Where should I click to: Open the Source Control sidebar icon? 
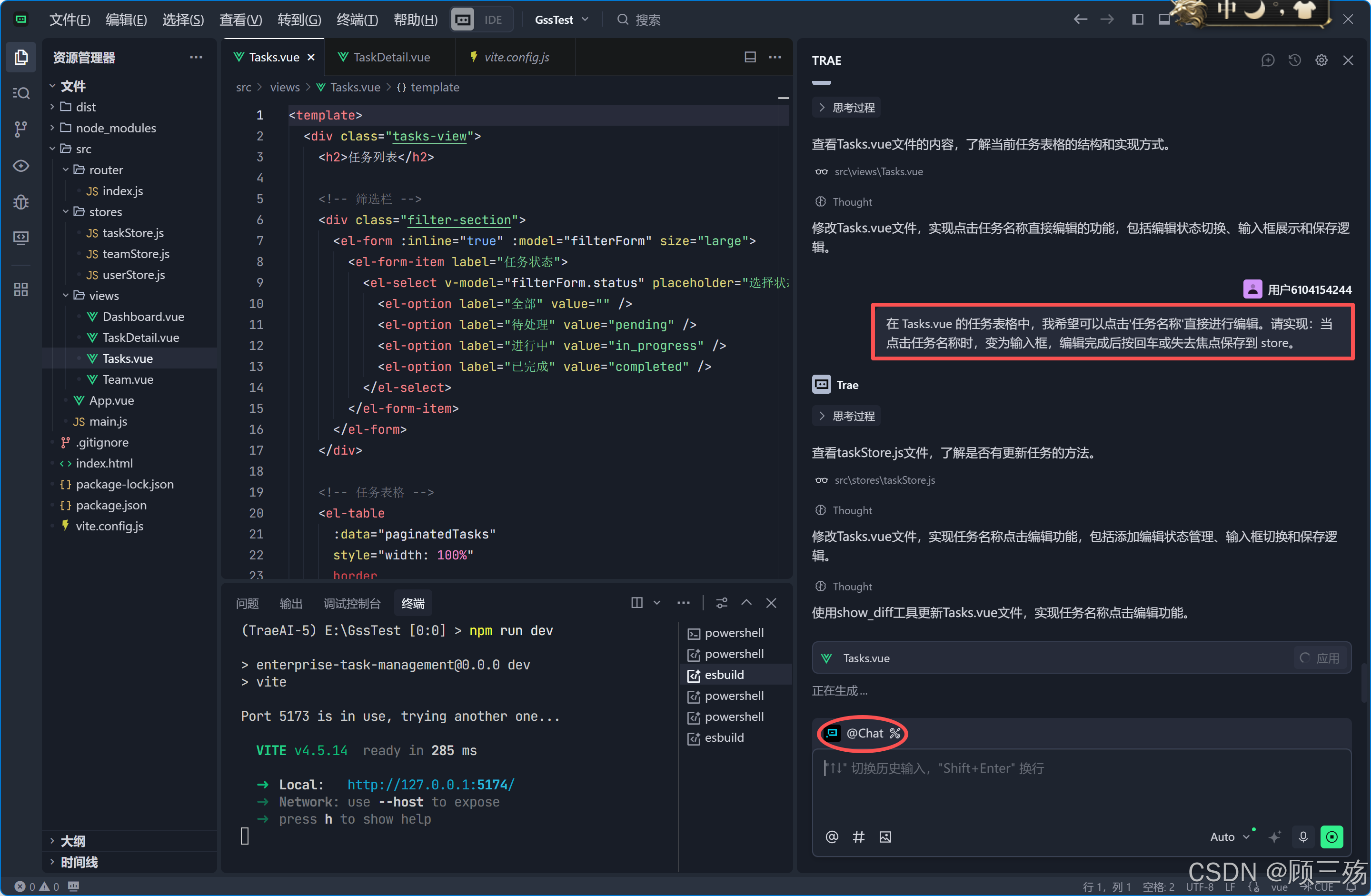click(x=21, y=129)
